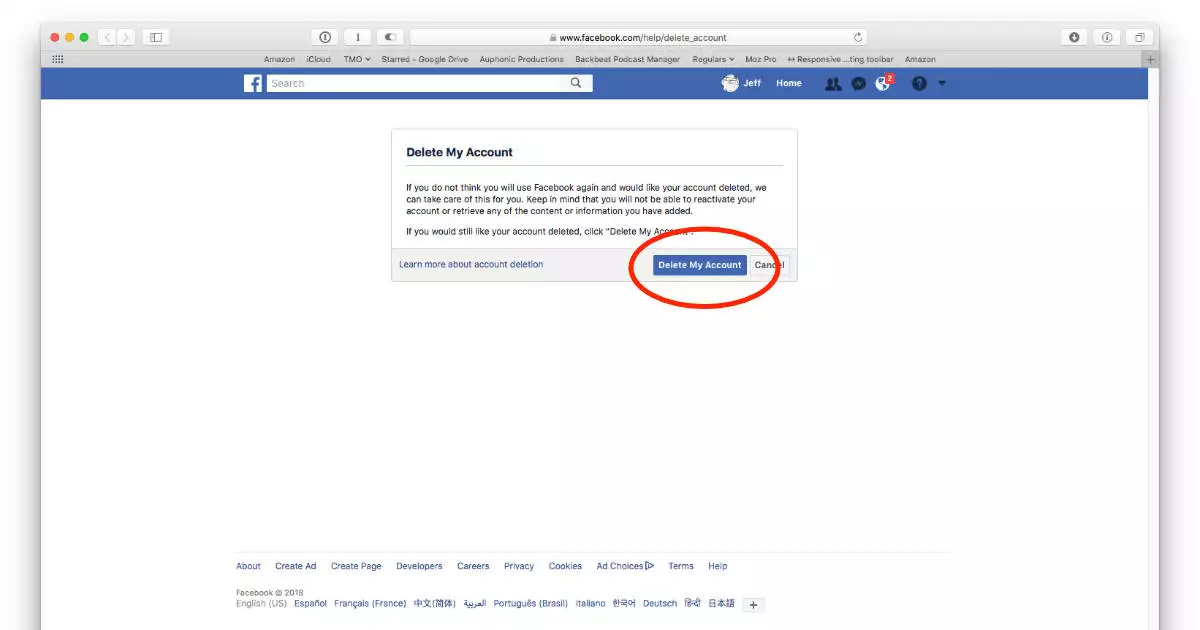Expand the account settings dropdown arrow
Screen dimensions: 1200x630
click(942, 84)
